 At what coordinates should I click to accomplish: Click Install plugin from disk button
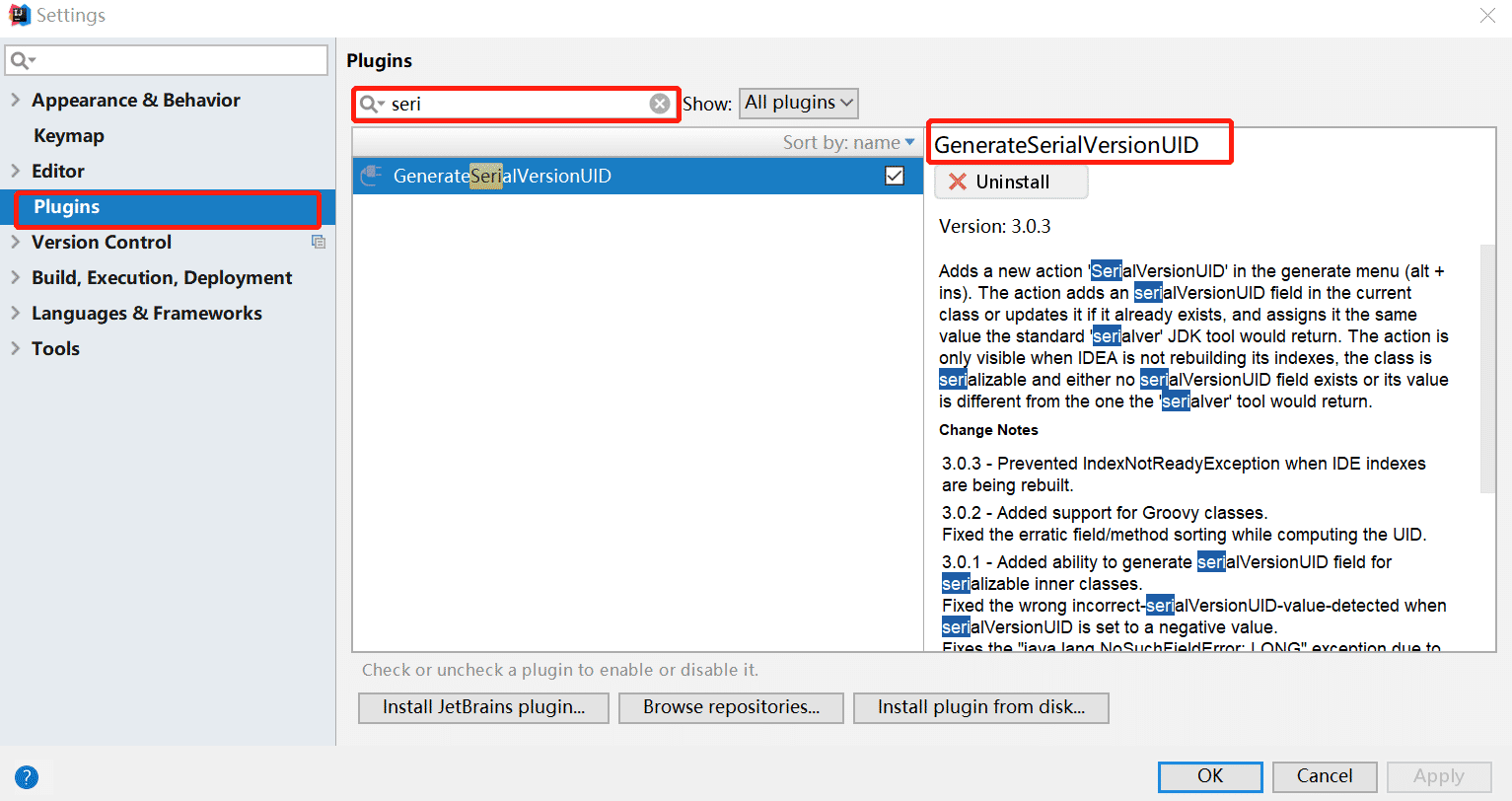pyautogui.click(x=980, y=707)
